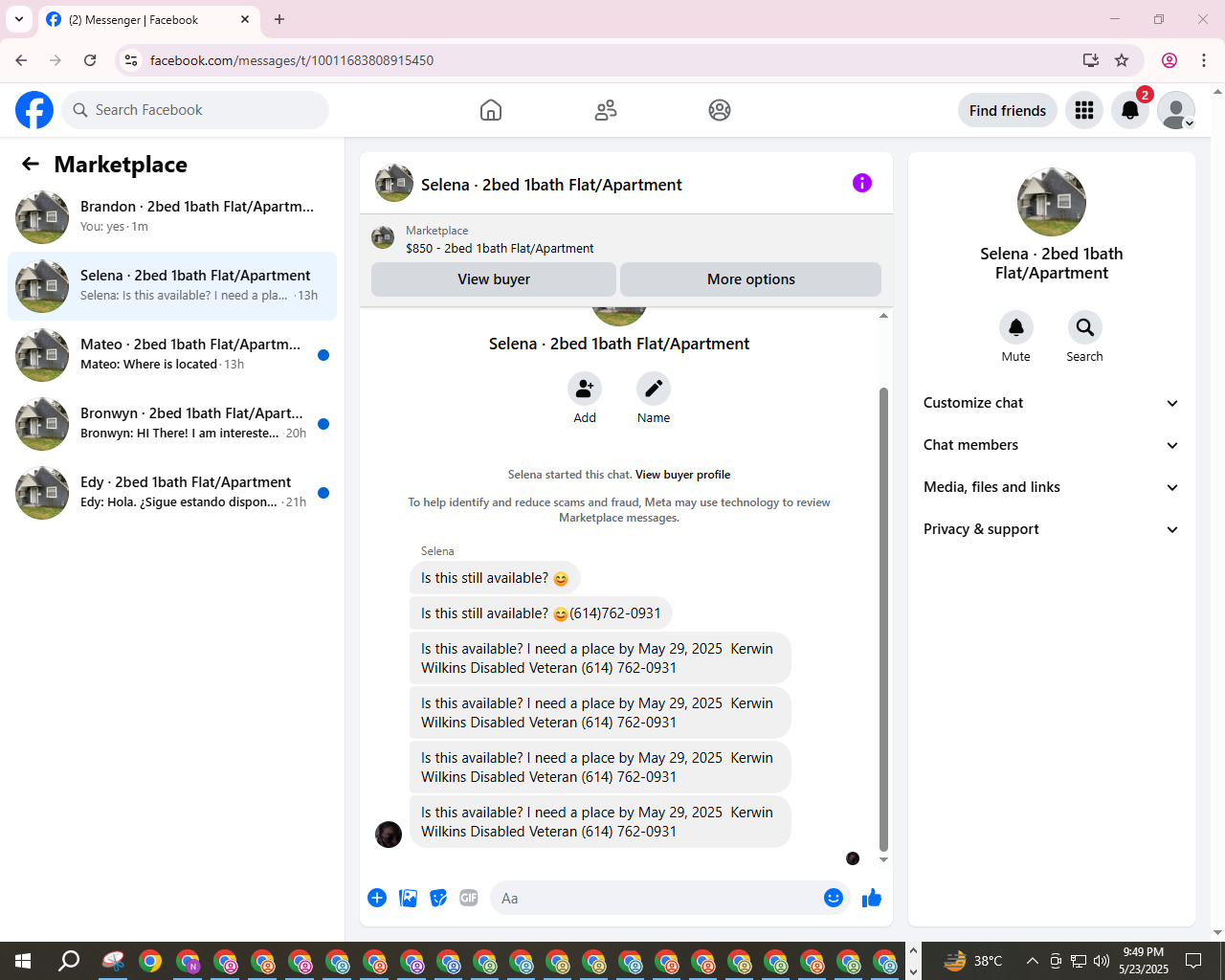Click the listing thumbnail in right panel
Viewport: 1225px width, 980px height.
pyautogui.click(x=1052, y=202)
